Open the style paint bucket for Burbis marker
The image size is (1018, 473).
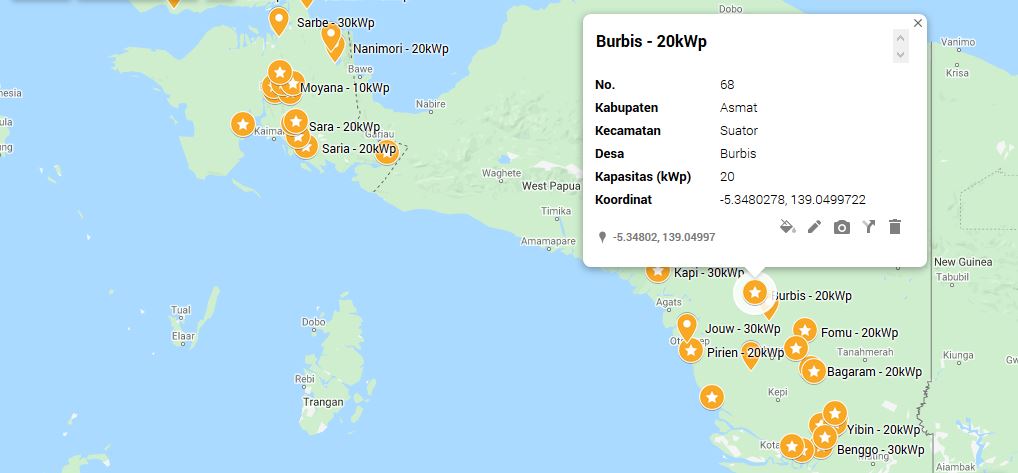tap(787, 227)
